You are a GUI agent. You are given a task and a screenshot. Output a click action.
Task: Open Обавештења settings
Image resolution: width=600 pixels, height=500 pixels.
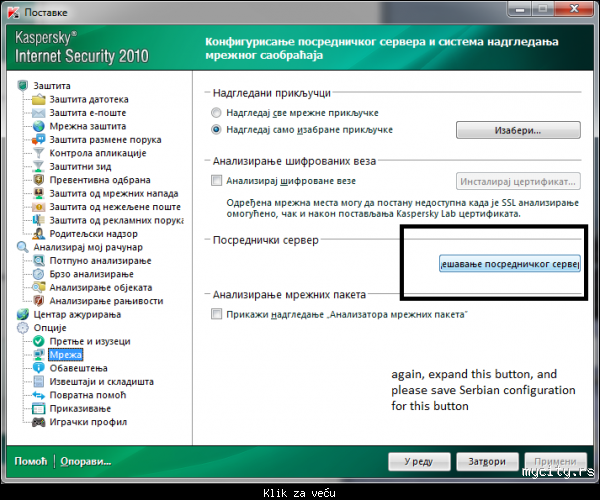(x=78, y=368)
